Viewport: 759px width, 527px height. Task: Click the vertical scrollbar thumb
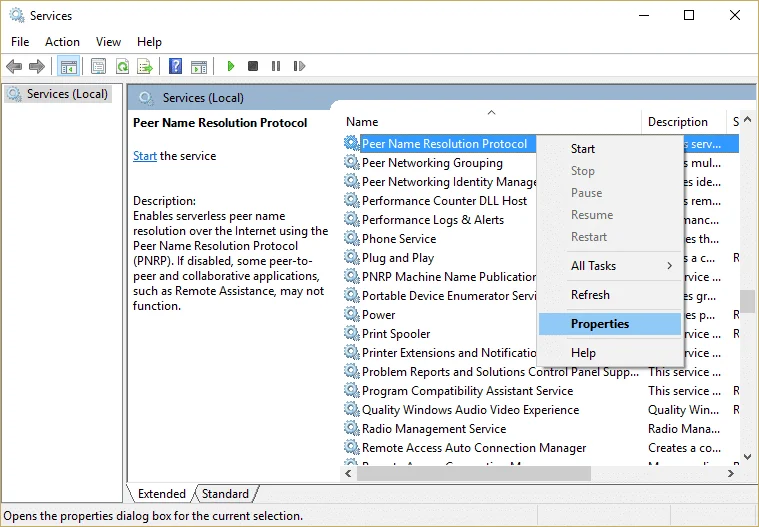[747, 301]
